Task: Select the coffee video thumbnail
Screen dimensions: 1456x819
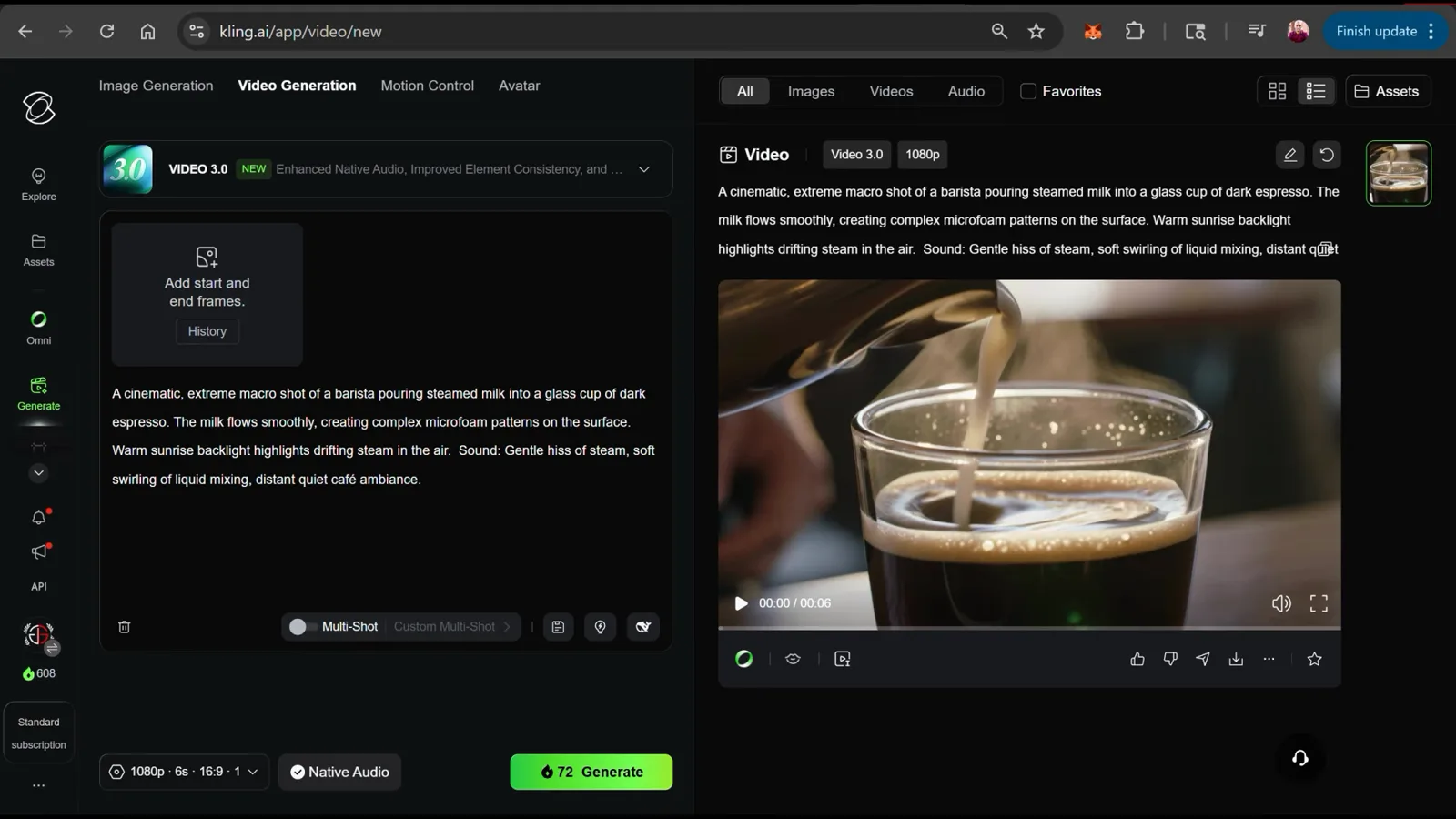Action: pos(1398,173)
